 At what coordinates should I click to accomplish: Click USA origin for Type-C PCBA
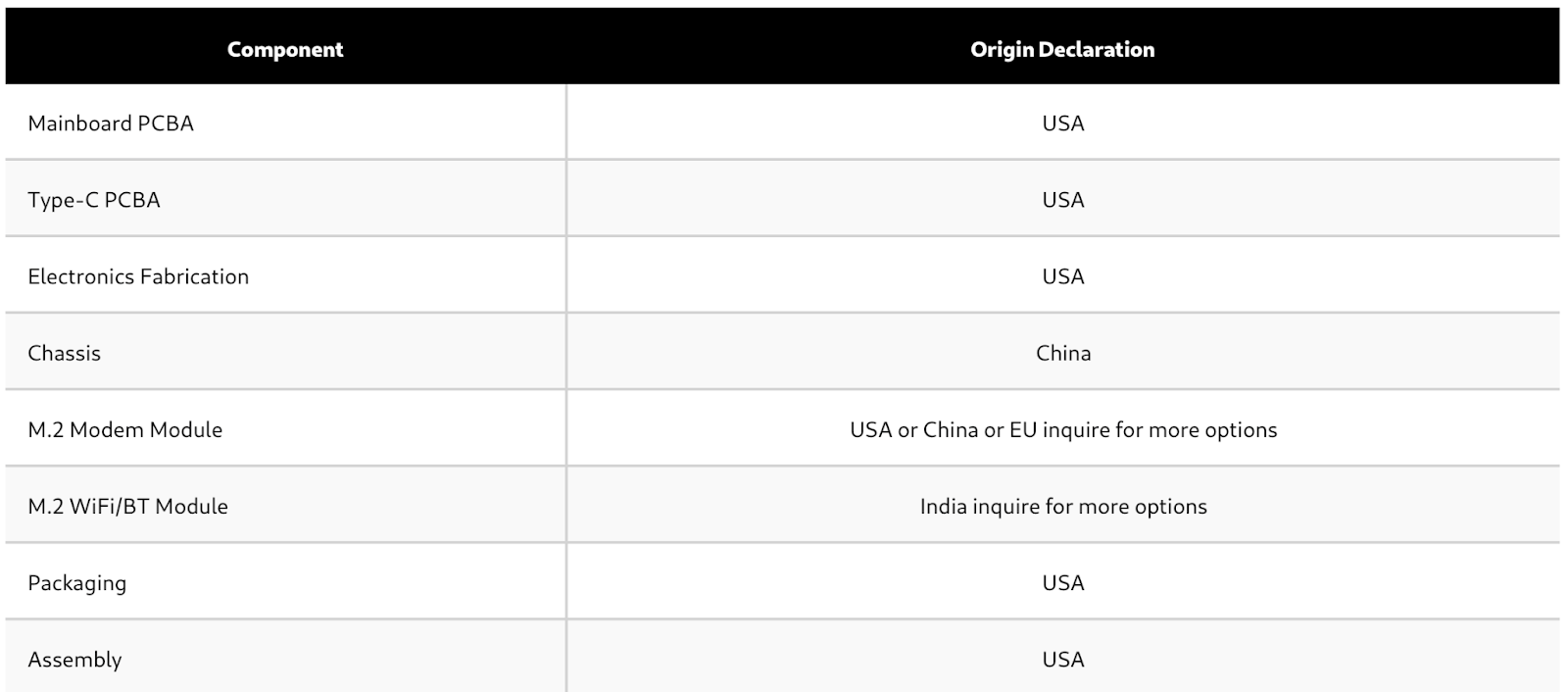pyautogui.click(x=1063, y=200)
